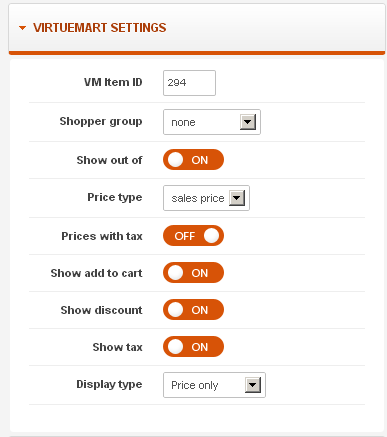
Task: Click the Prices with tax label
Action: (102, 236)
